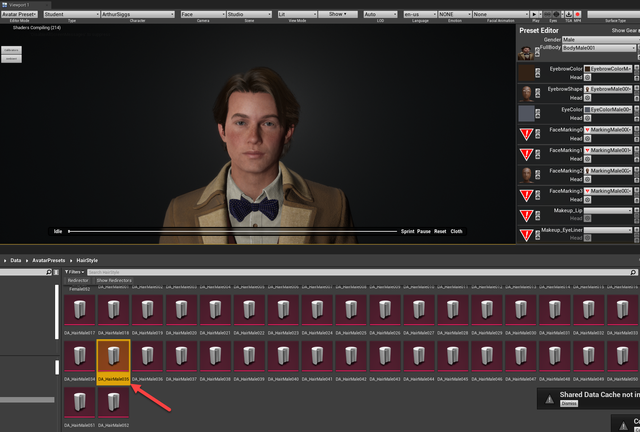Viewport: 640px width, 432px height.
Task: Click the browse gear icon under EyebrowShape
Action: (x=587, y=98)
